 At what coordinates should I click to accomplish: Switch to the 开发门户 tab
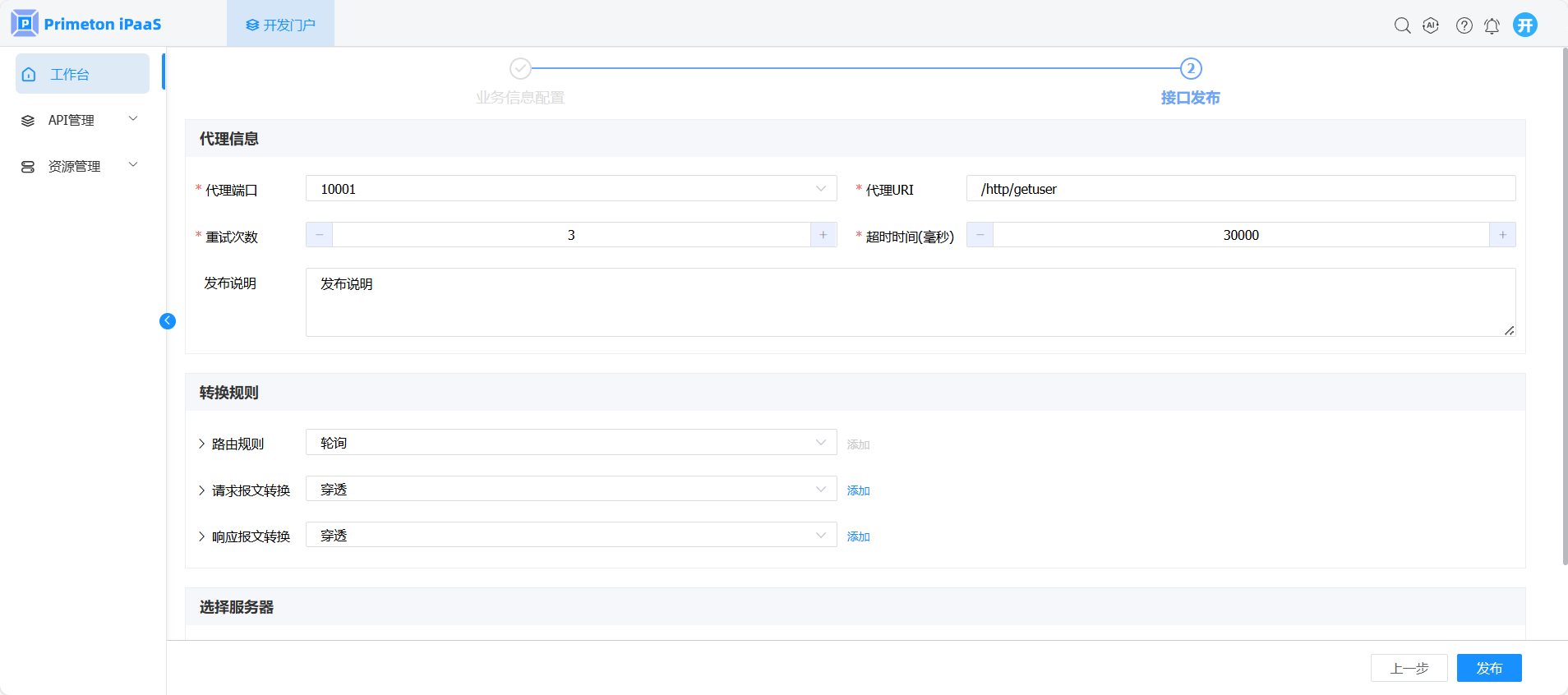[x=281, y=25]
